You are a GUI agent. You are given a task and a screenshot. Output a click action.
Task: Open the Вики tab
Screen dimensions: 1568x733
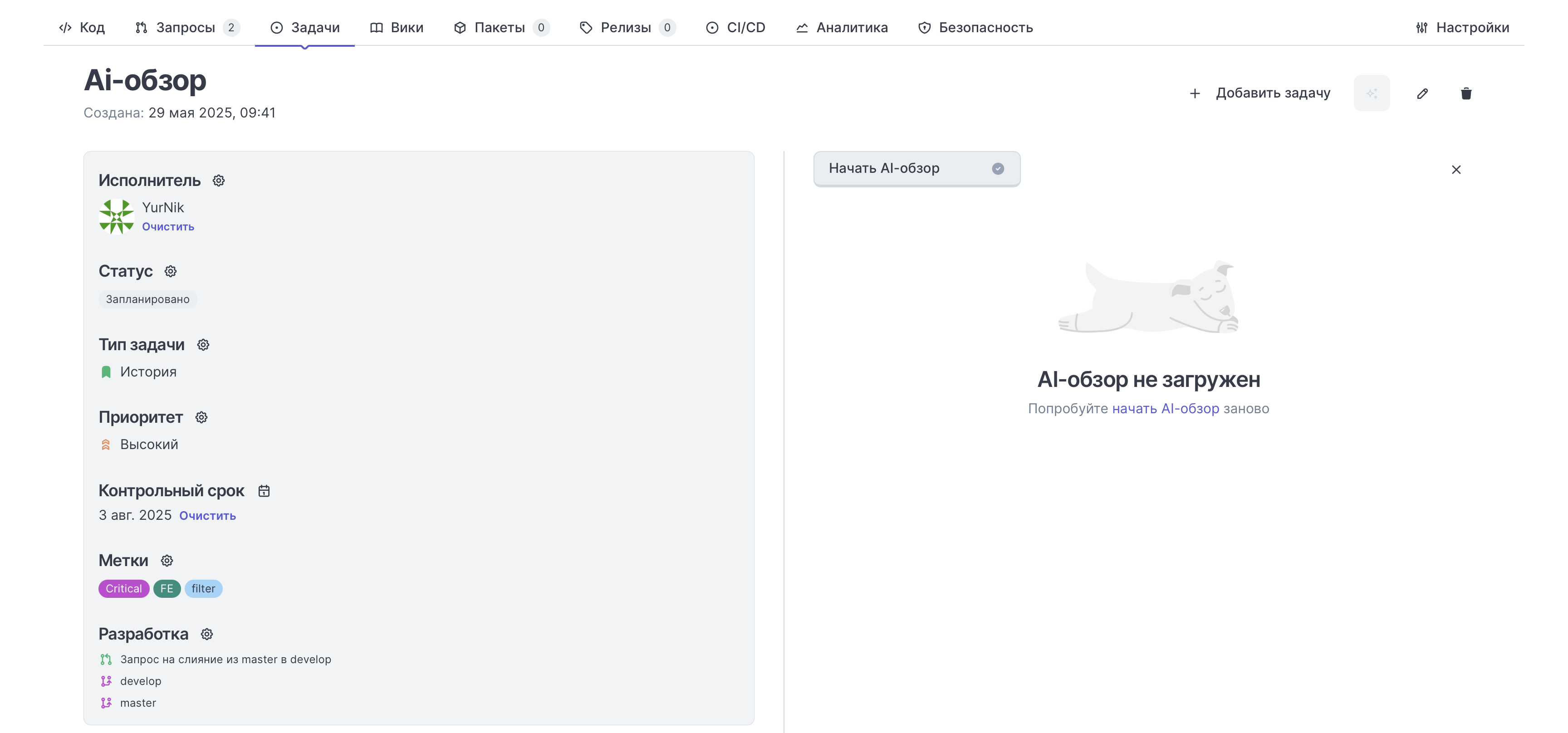pos(396,27)
